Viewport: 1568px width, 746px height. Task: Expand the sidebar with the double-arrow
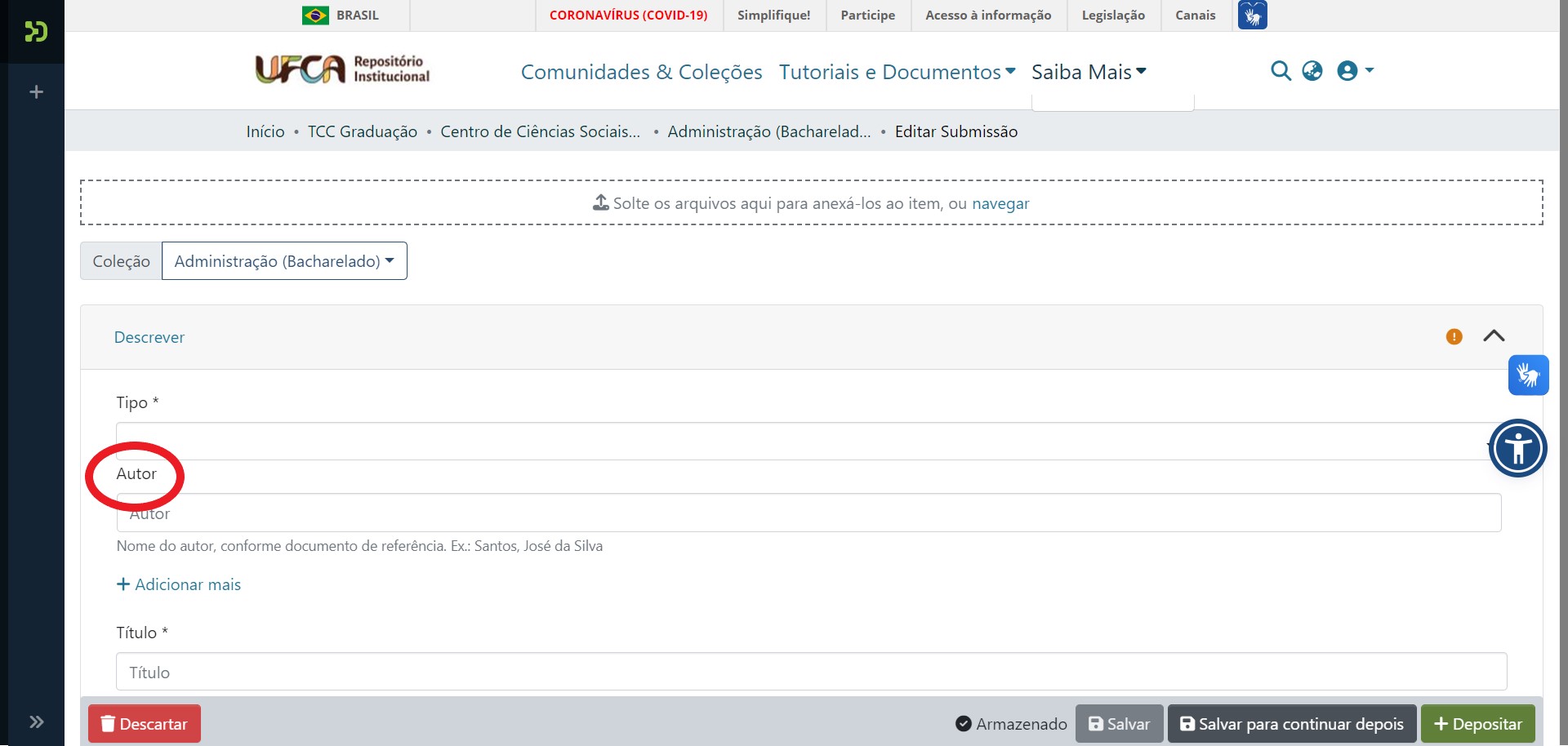pyautogui.click(x=36, y=722)
